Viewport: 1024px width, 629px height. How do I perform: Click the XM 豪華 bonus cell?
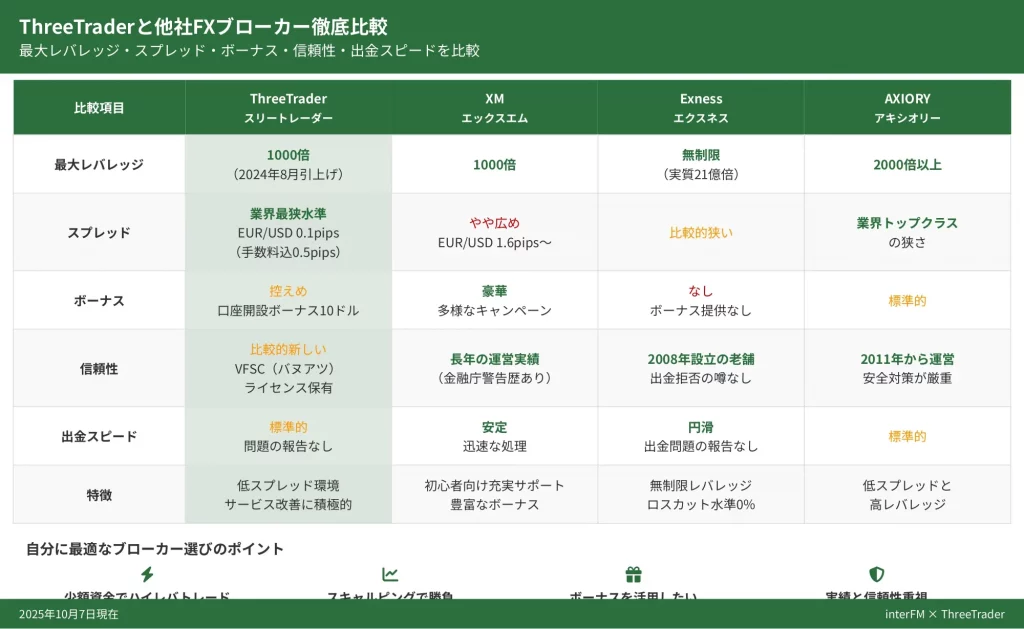(x=494, y=301)
